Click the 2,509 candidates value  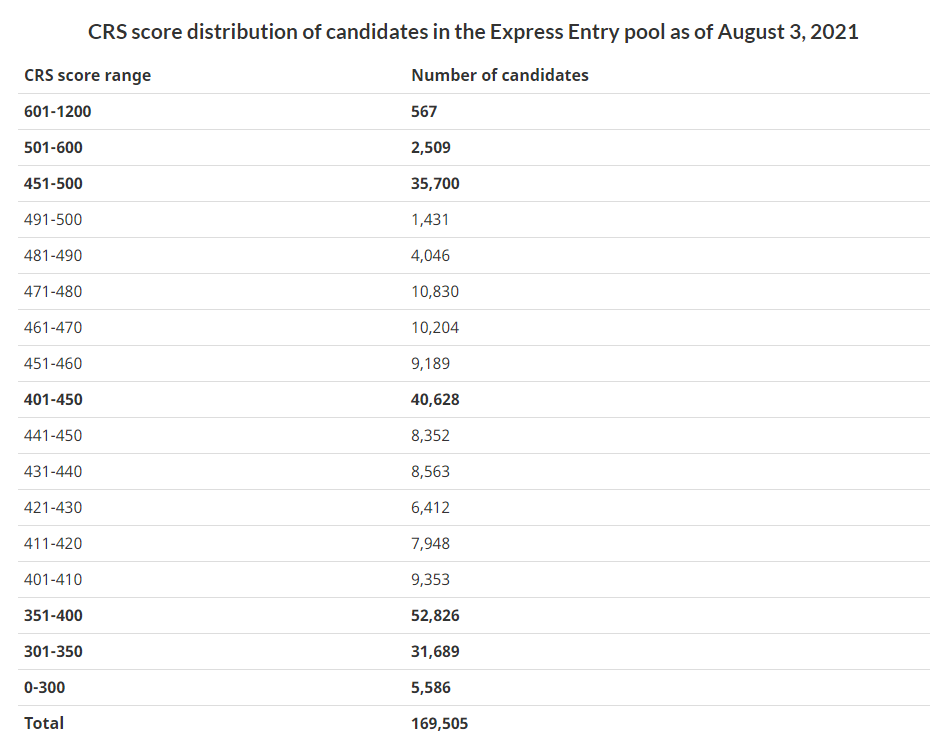click(431, 147)
